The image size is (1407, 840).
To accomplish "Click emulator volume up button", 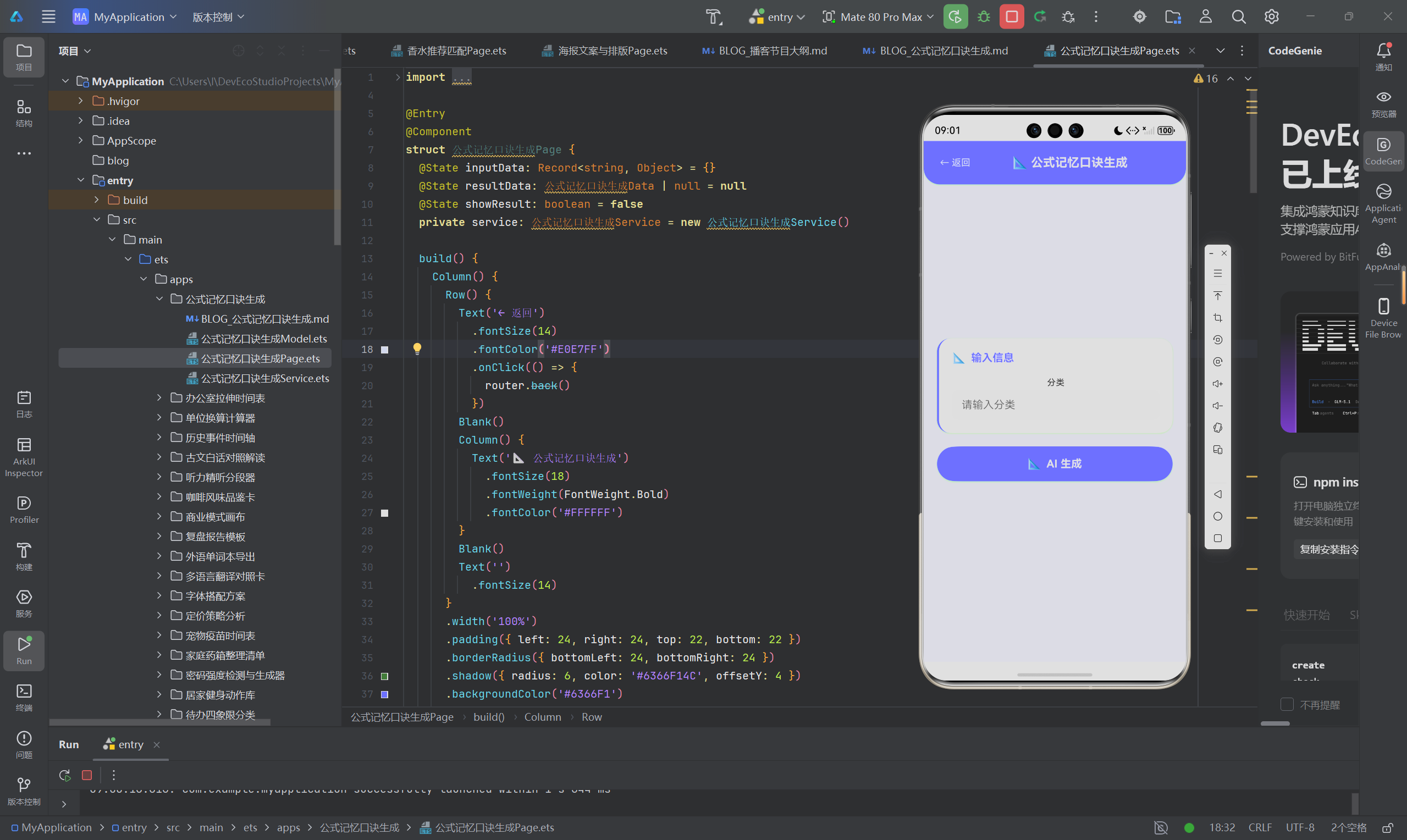I will (1217, 384).
